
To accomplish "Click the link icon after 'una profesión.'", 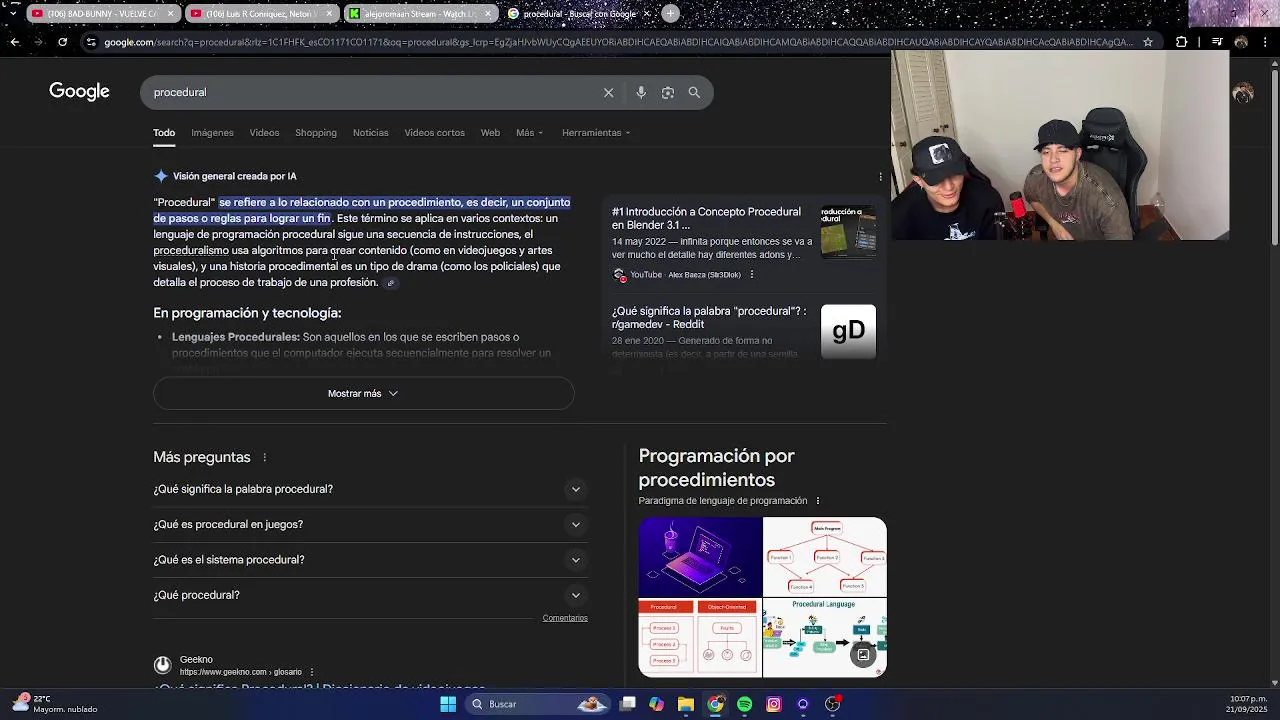I will (x=391, y=283).
